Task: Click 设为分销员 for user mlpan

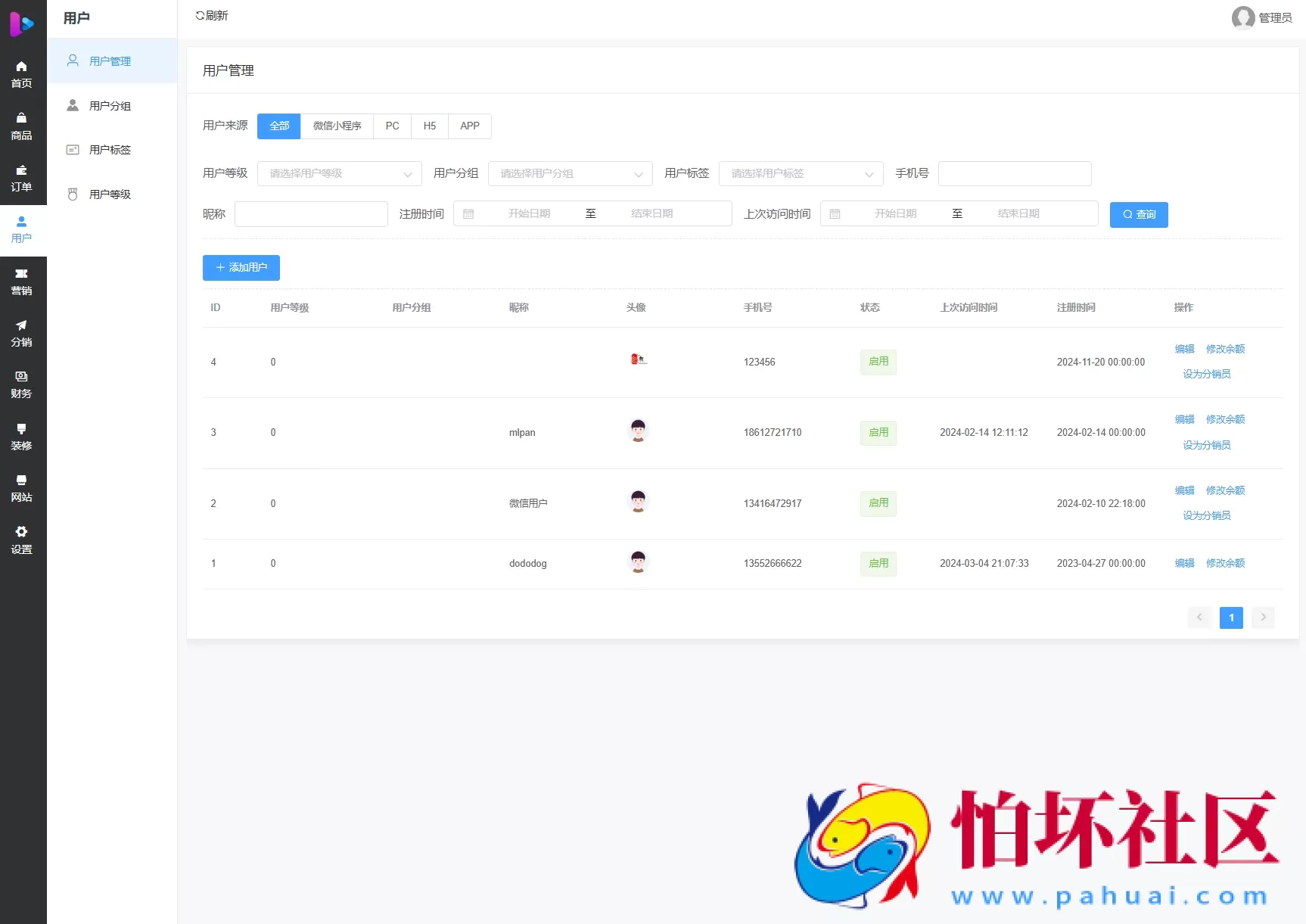Action: pos(1206,445)
